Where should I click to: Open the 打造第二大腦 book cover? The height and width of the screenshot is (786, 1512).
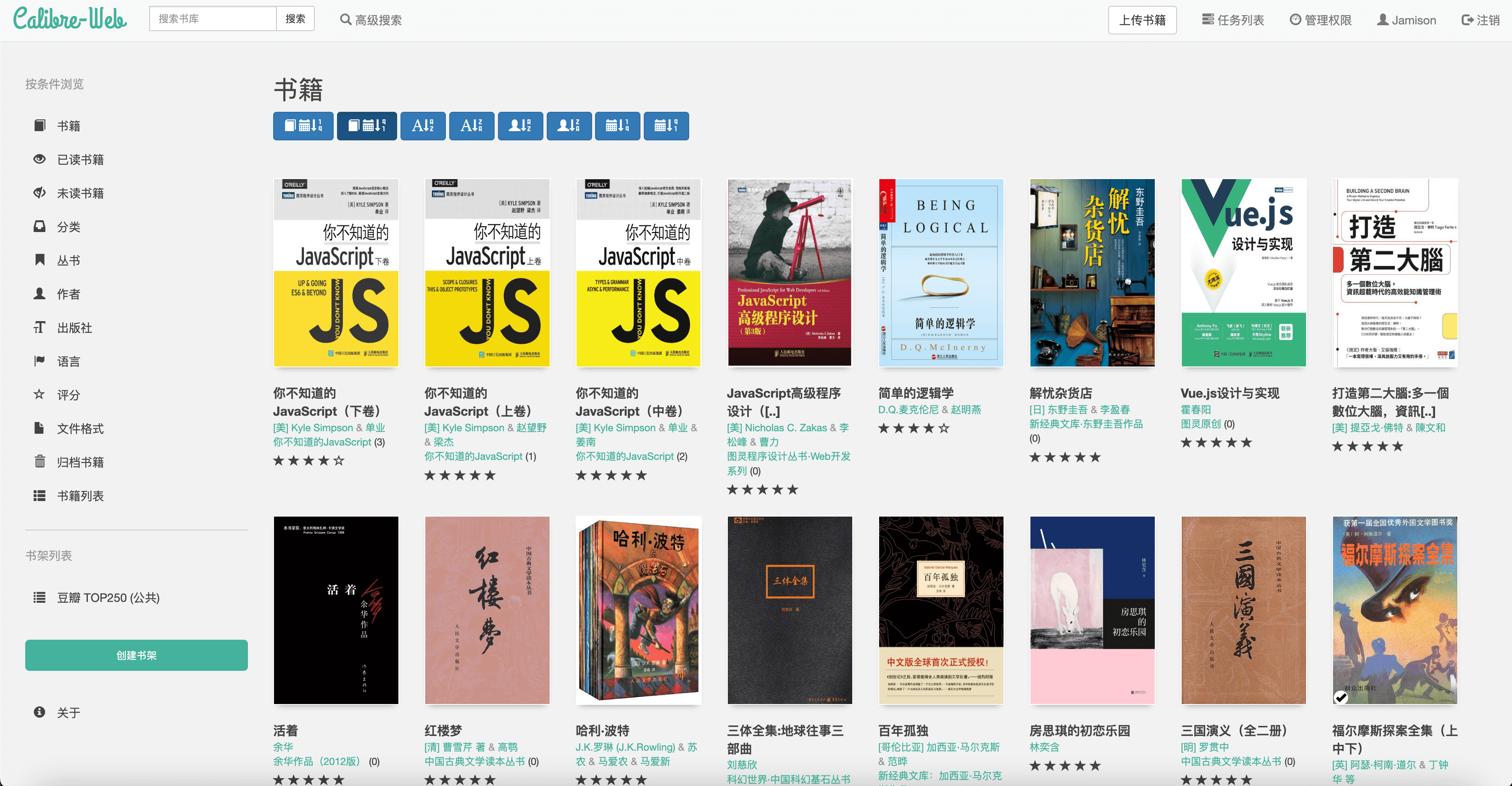(x=1395, y=273)
